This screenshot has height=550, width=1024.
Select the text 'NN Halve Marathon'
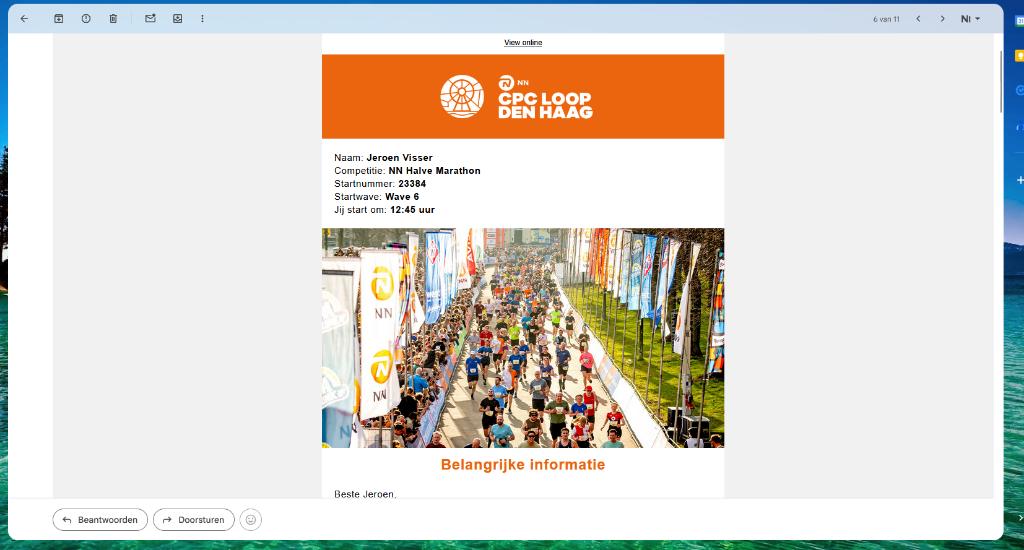click(434, 170)
